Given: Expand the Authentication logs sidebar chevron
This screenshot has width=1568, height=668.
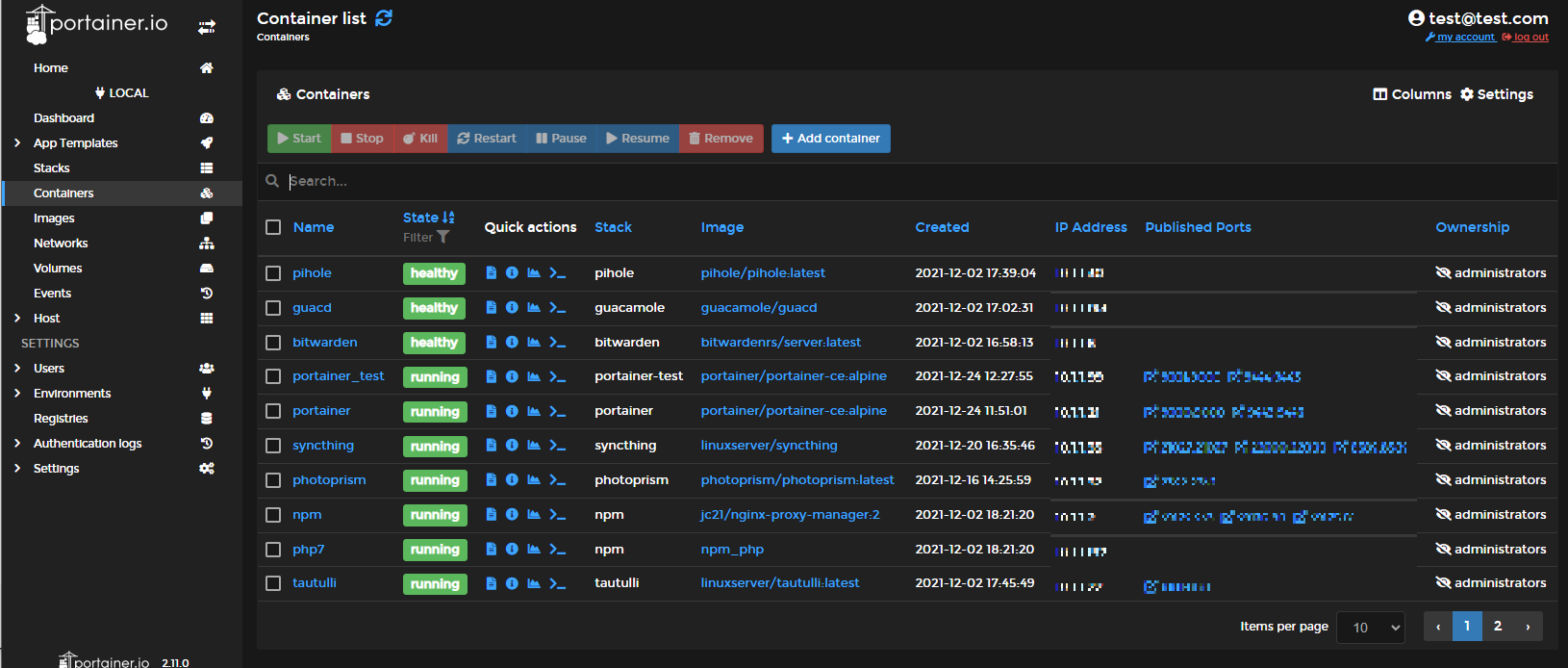Looking at the screenshot, I should click(x=17, y=444).
